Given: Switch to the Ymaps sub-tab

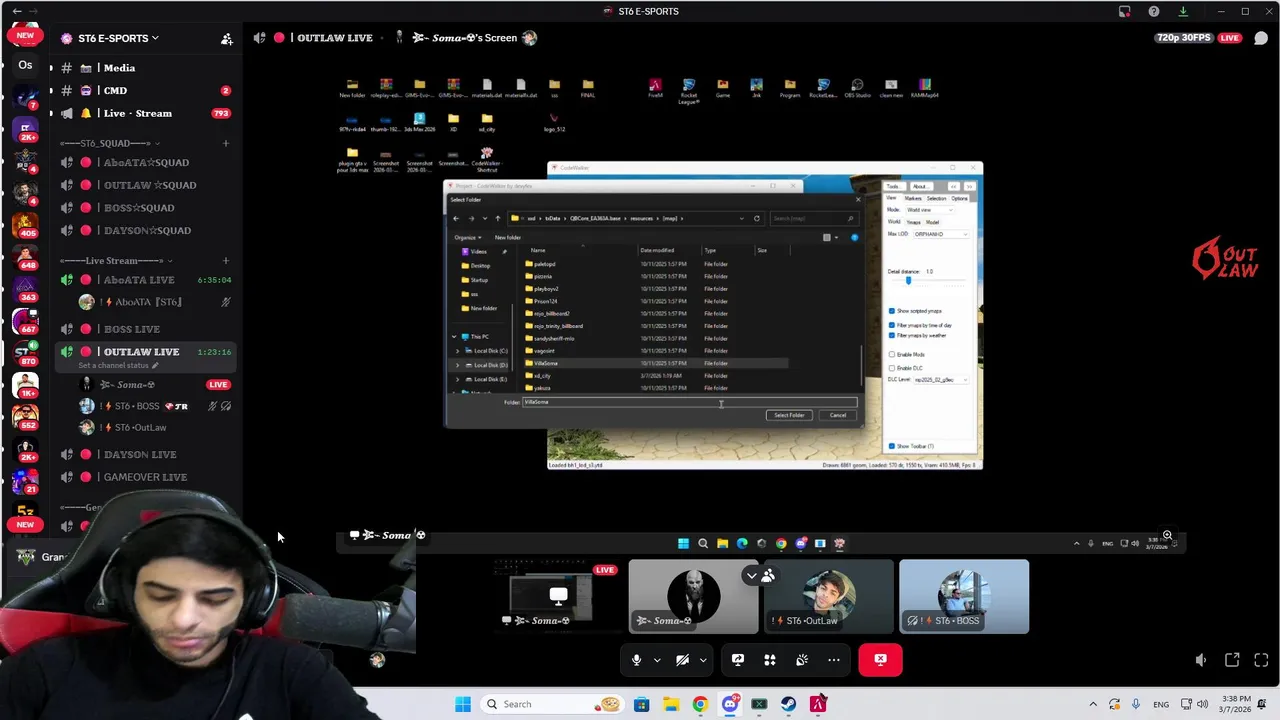Looking at the screenshot, I should pyautogui.click(x=913, y=222).
